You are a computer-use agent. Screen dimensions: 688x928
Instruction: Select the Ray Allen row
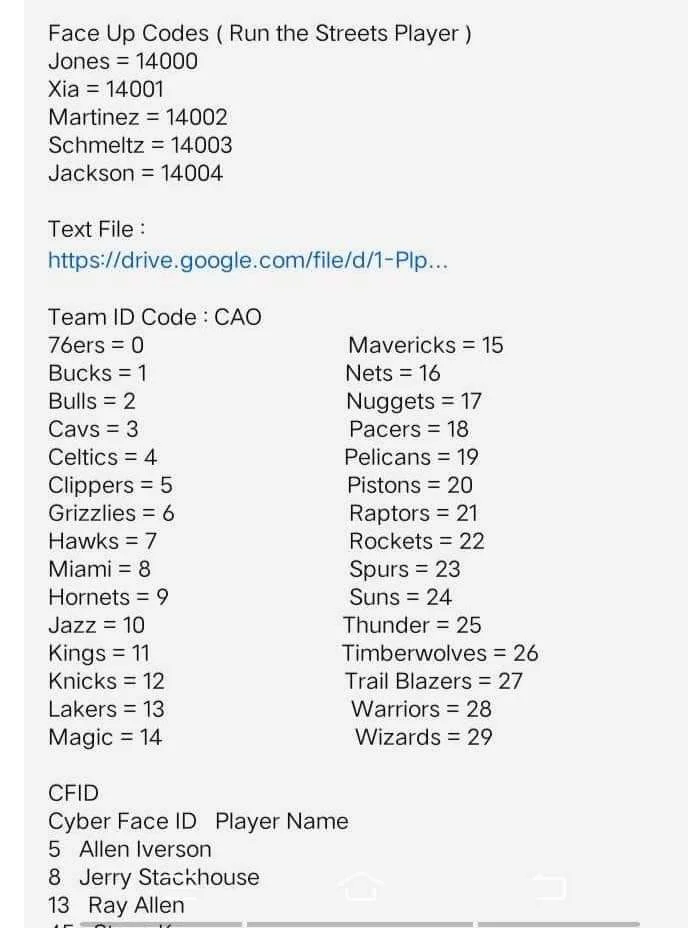pos(116,906)
